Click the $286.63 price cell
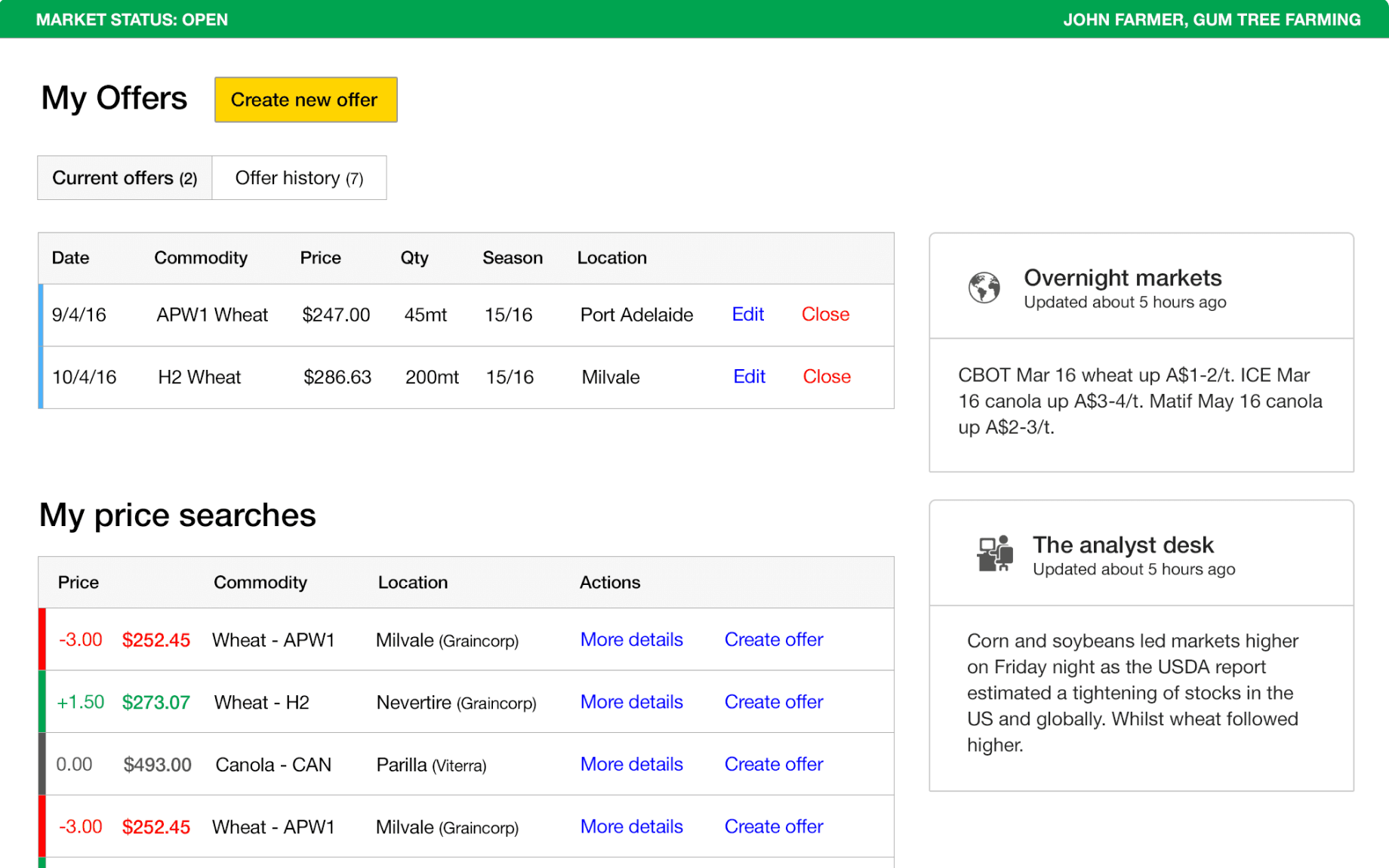The width and height of the screenshot is (1389, 868). click(x=337, y=377)
